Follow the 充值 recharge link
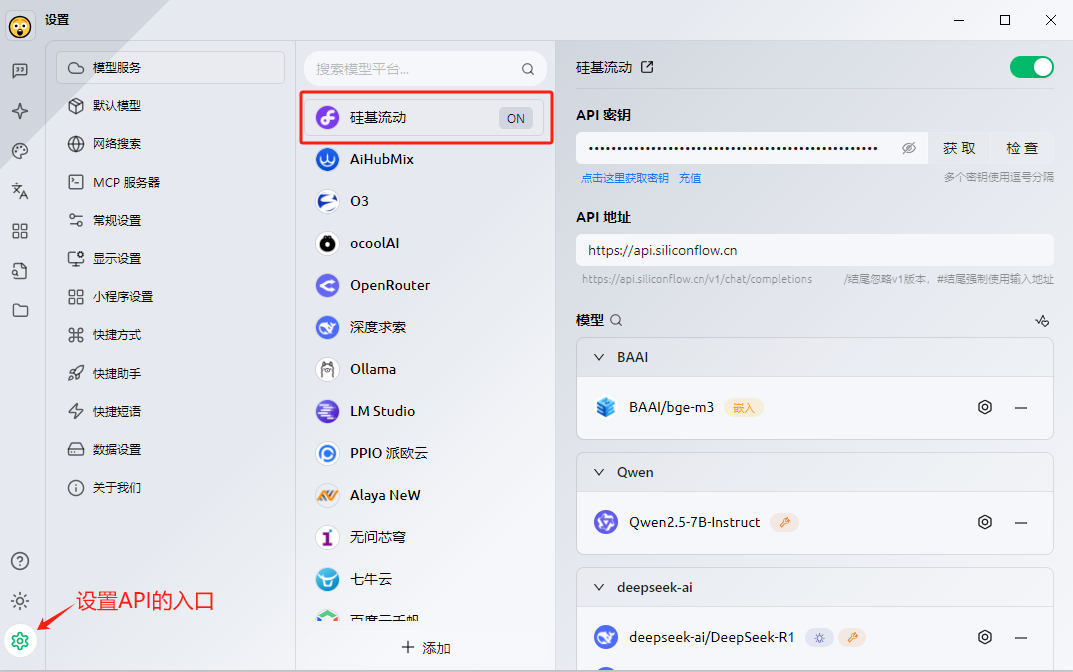 tap(690, 178)
